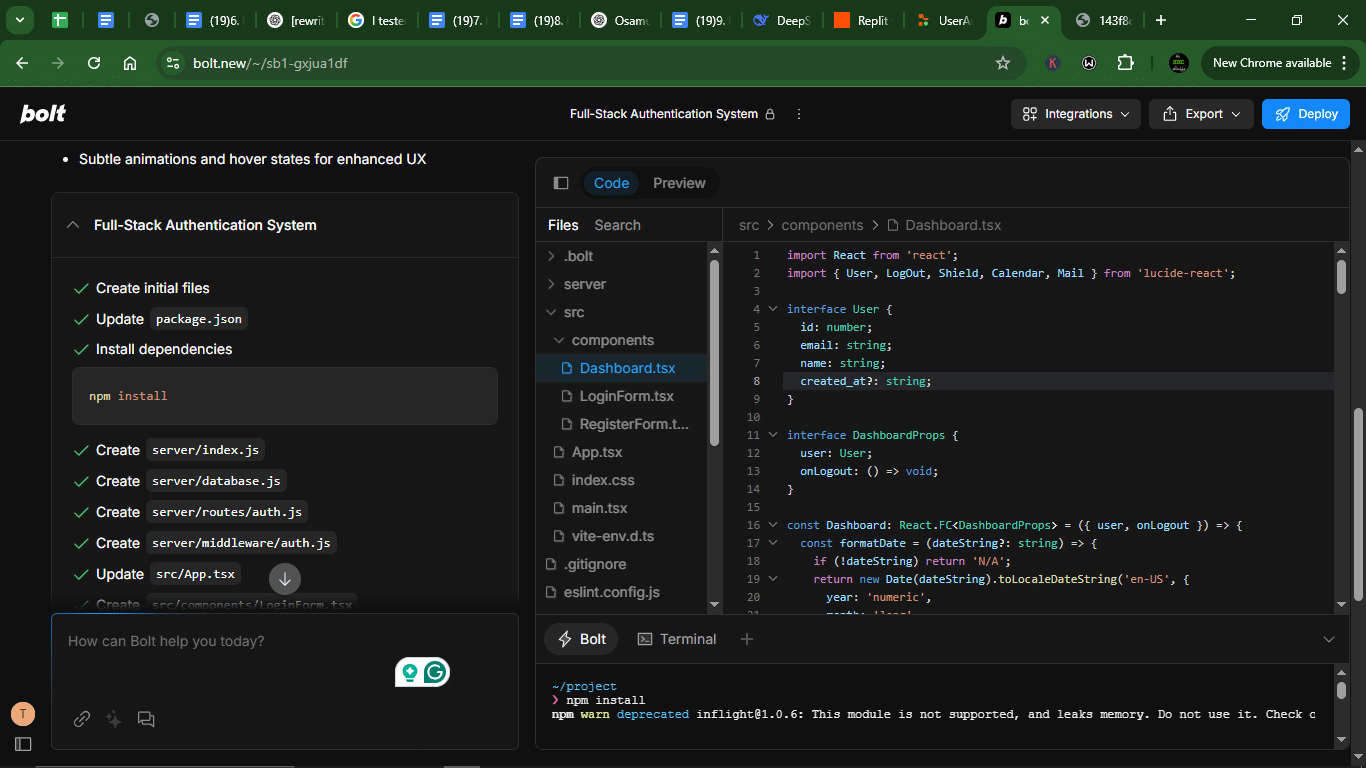Screen dimensions: 1366x768
Task: Bookmark this page with the star icon
Action: coord(1003,63)
